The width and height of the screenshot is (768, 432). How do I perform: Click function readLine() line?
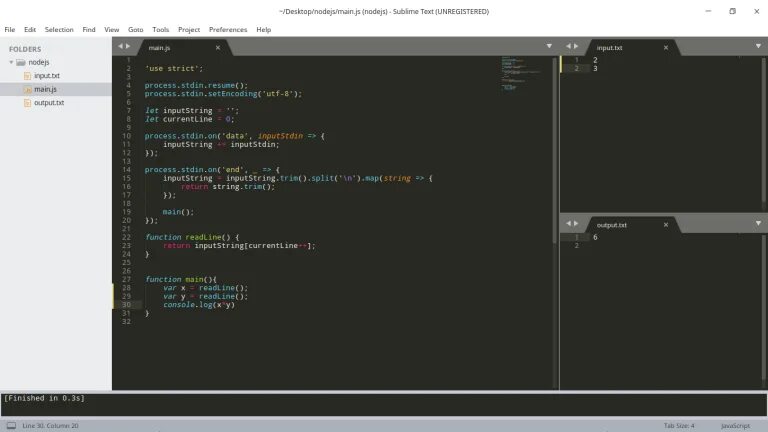(192, 237)
